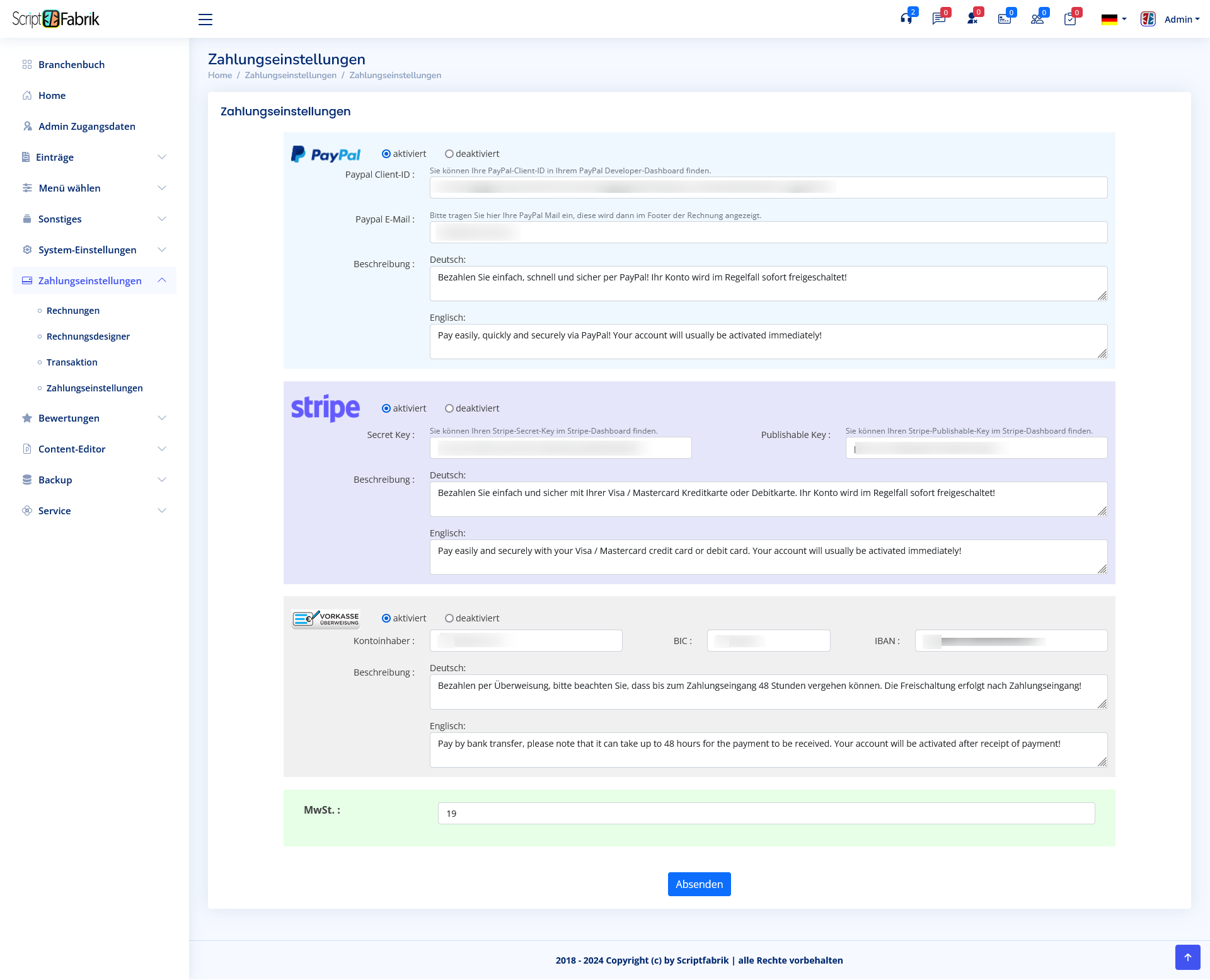
Task: Select Vorkasse deaktiviert radio button
Action: (x=449, y=618)
